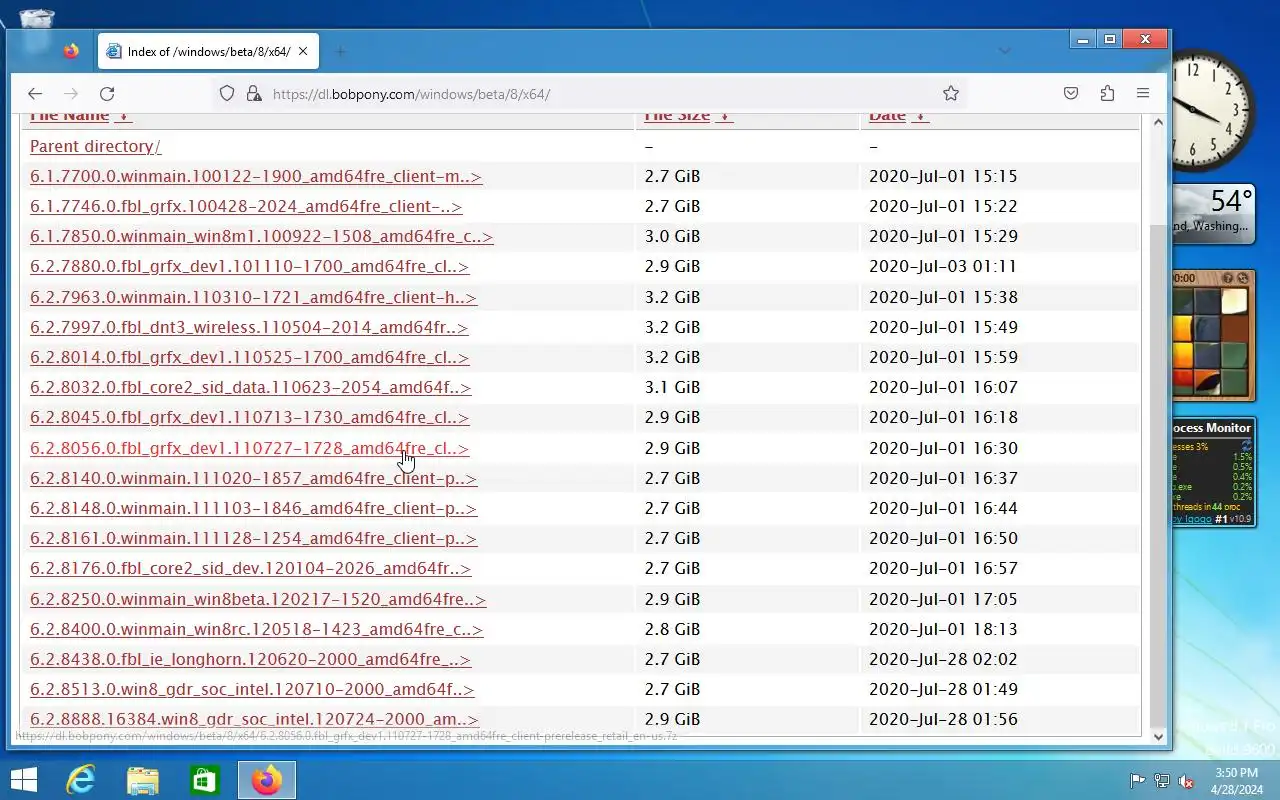The height and width of the screenshot is (800, 1280).
Task: Click the Firefox taskbar button
Action: pos(266,780)
